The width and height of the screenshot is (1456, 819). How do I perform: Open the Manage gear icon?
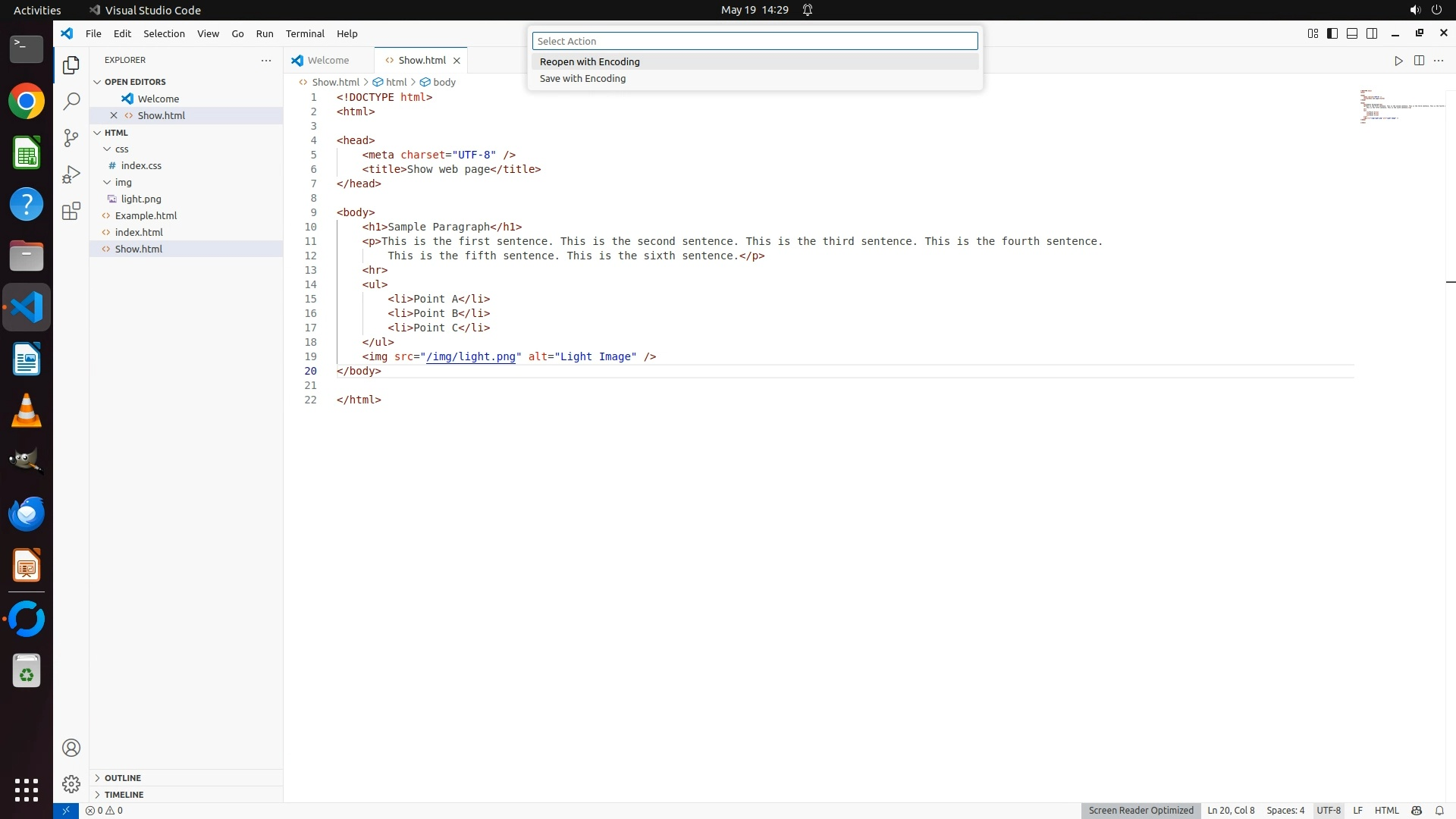point(71,783)
